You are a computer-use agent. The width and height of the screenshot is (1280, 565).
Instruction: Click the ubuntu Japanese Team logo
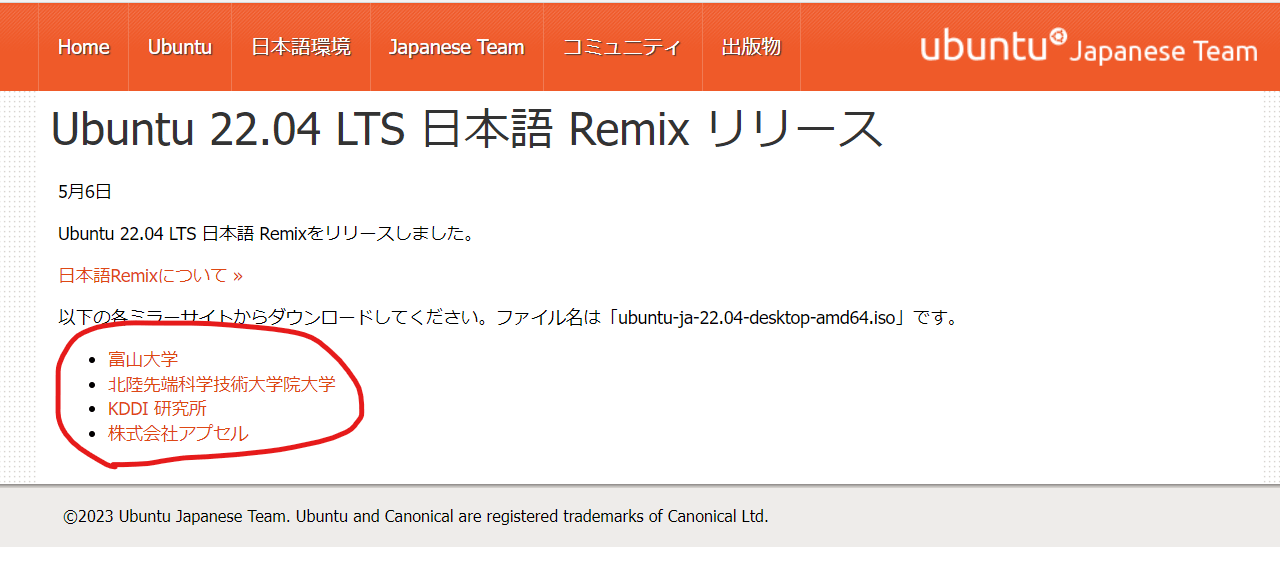point(1089,46)
